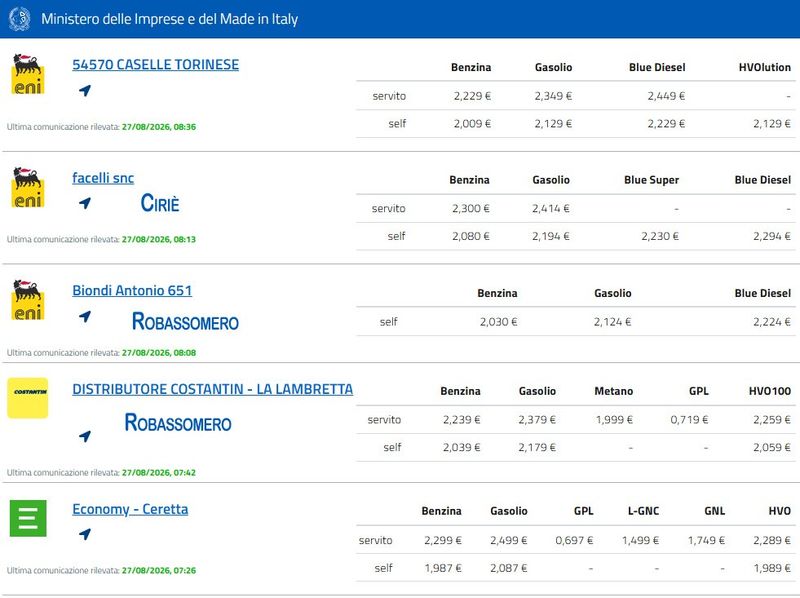The image size is (800, 598).
Task: Select Costantin servito GPL price 0,719 €
Action: coord(689,420)
